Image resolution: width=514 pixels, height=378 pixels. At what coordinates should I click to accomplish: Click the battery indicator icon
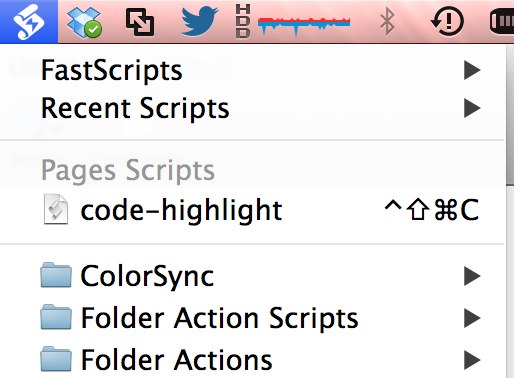point(502,22)
